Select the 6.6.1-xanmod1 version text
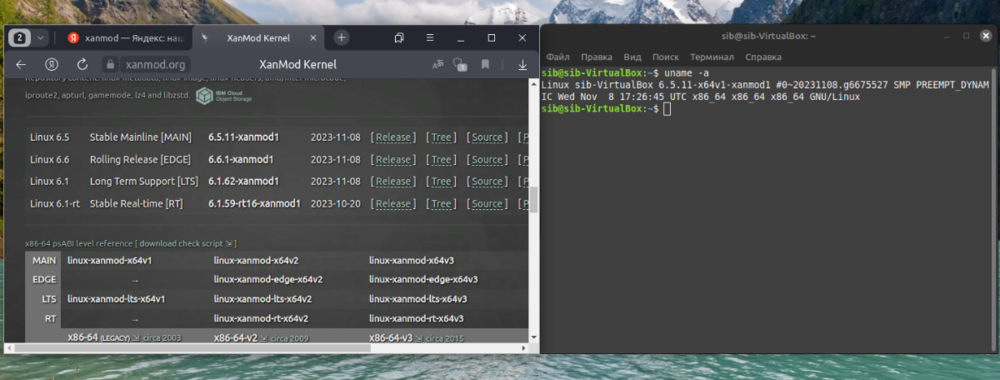 (240, 159)
